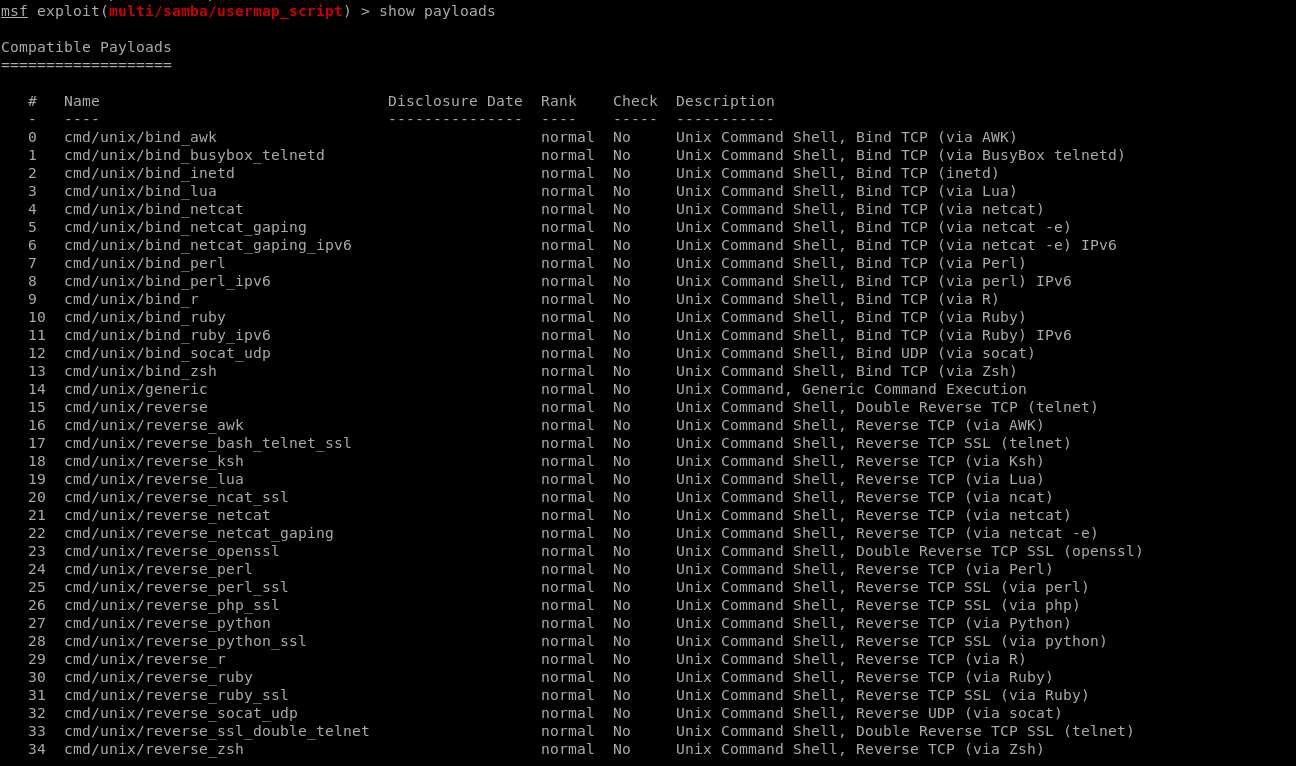
Task: Click the 'Disclosure Date' column header
Action: [455, 101]
